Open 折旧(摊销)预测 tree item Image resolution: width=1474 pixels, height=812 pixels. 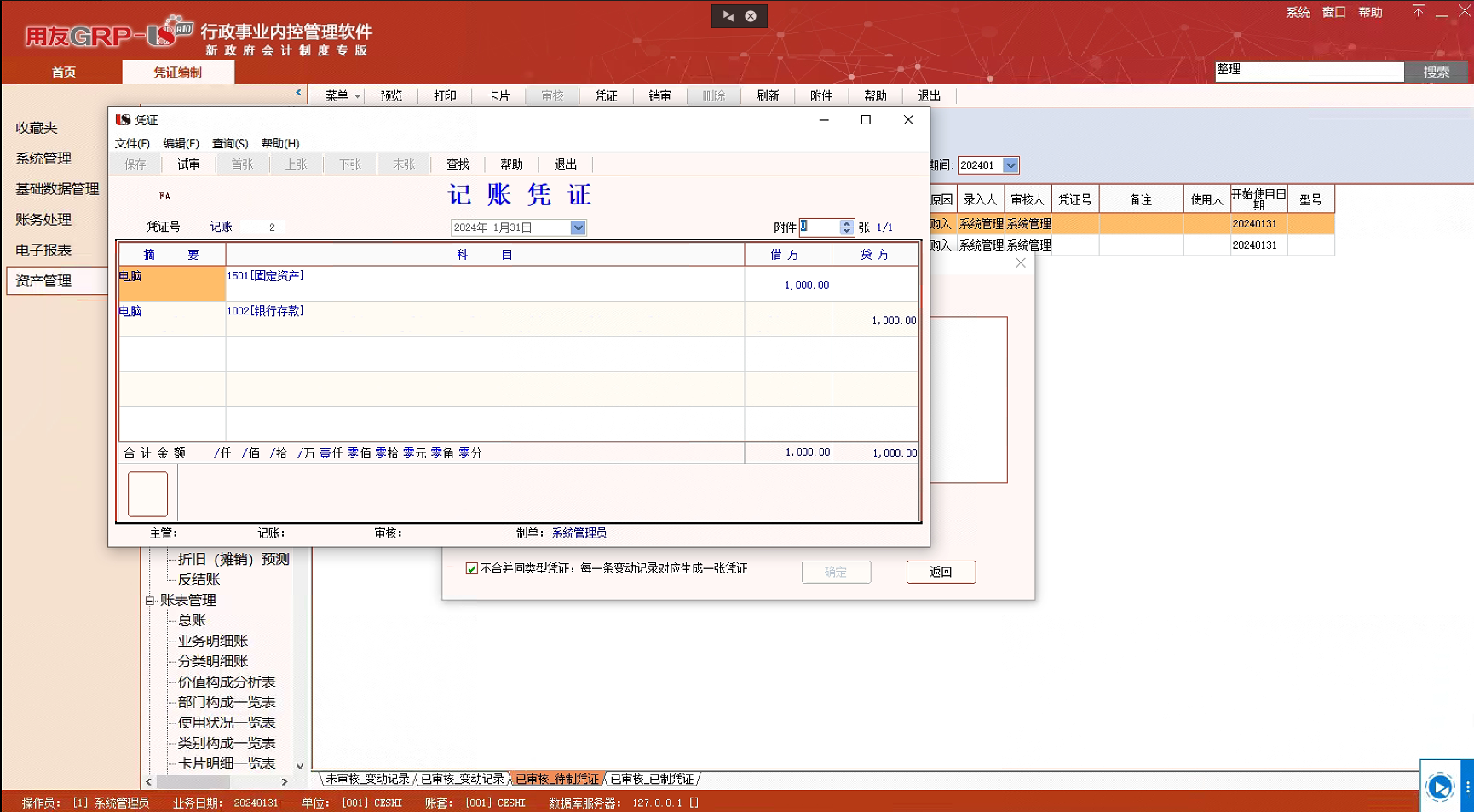pos(233,559)
